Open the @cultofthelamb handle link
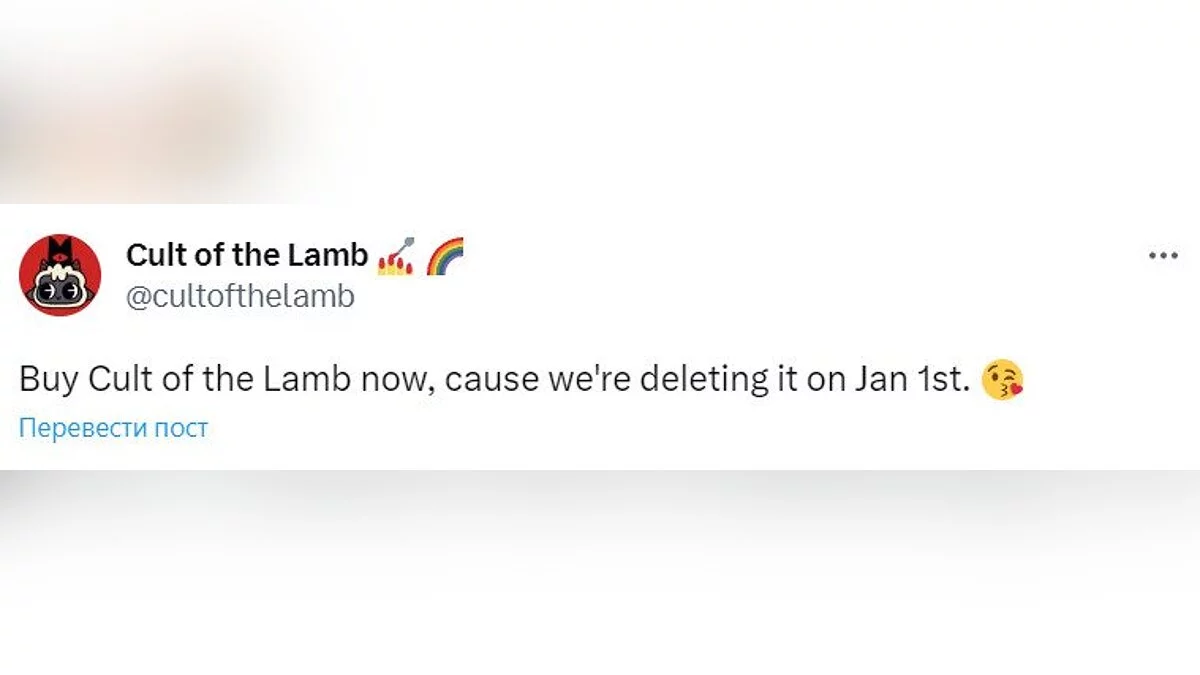This screenshot has width=1200, height=675. [240, 297]
